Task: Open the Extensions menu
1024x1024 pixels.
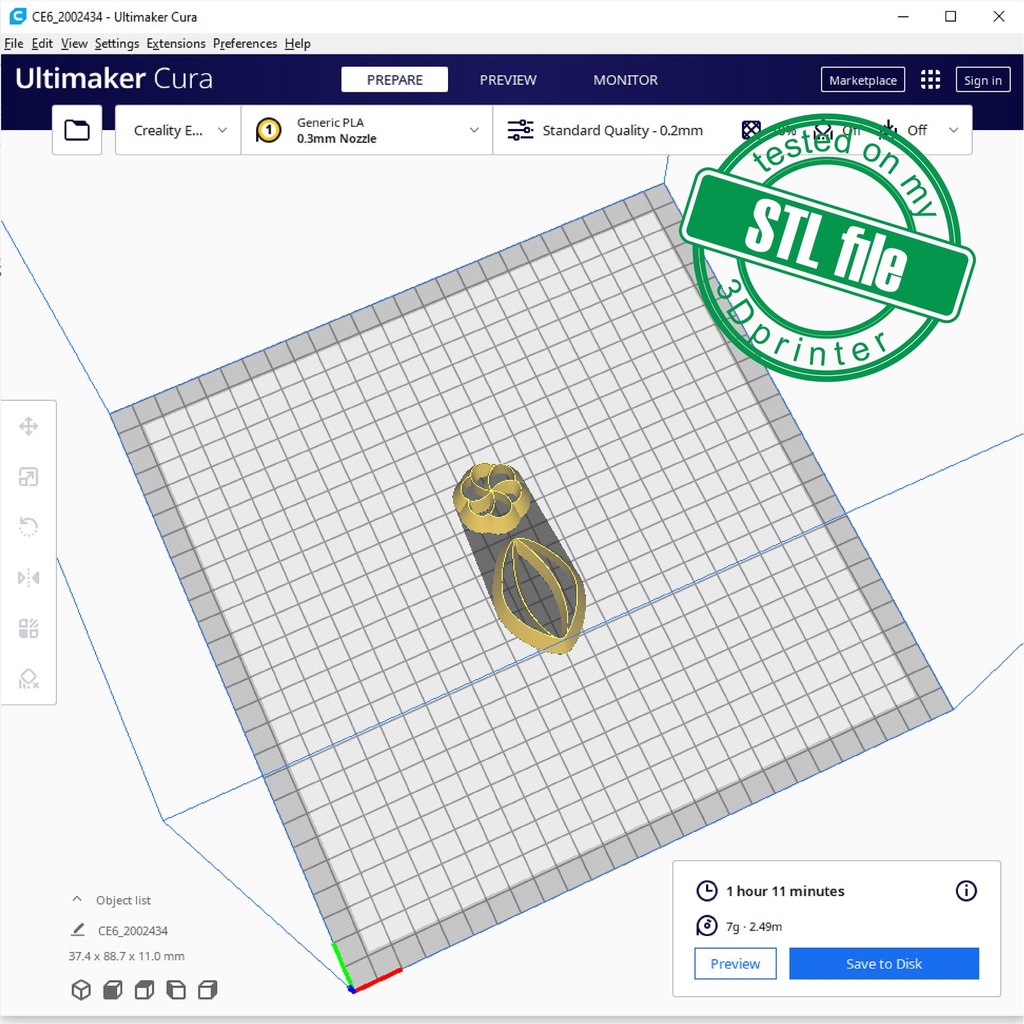Action: (176, 44)
